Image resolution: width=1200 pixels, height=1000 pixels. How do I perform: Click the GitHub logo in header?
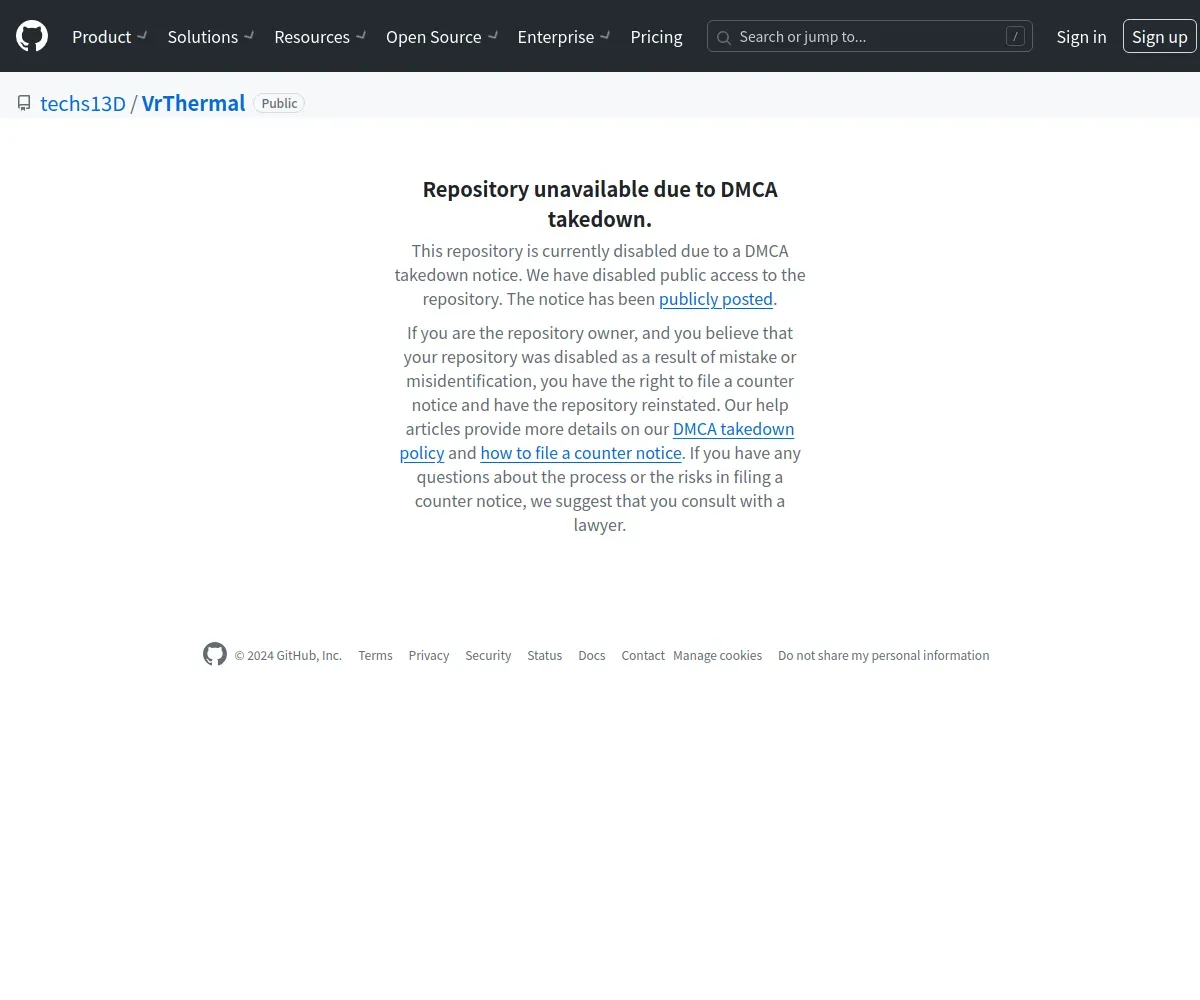[32, 37]
